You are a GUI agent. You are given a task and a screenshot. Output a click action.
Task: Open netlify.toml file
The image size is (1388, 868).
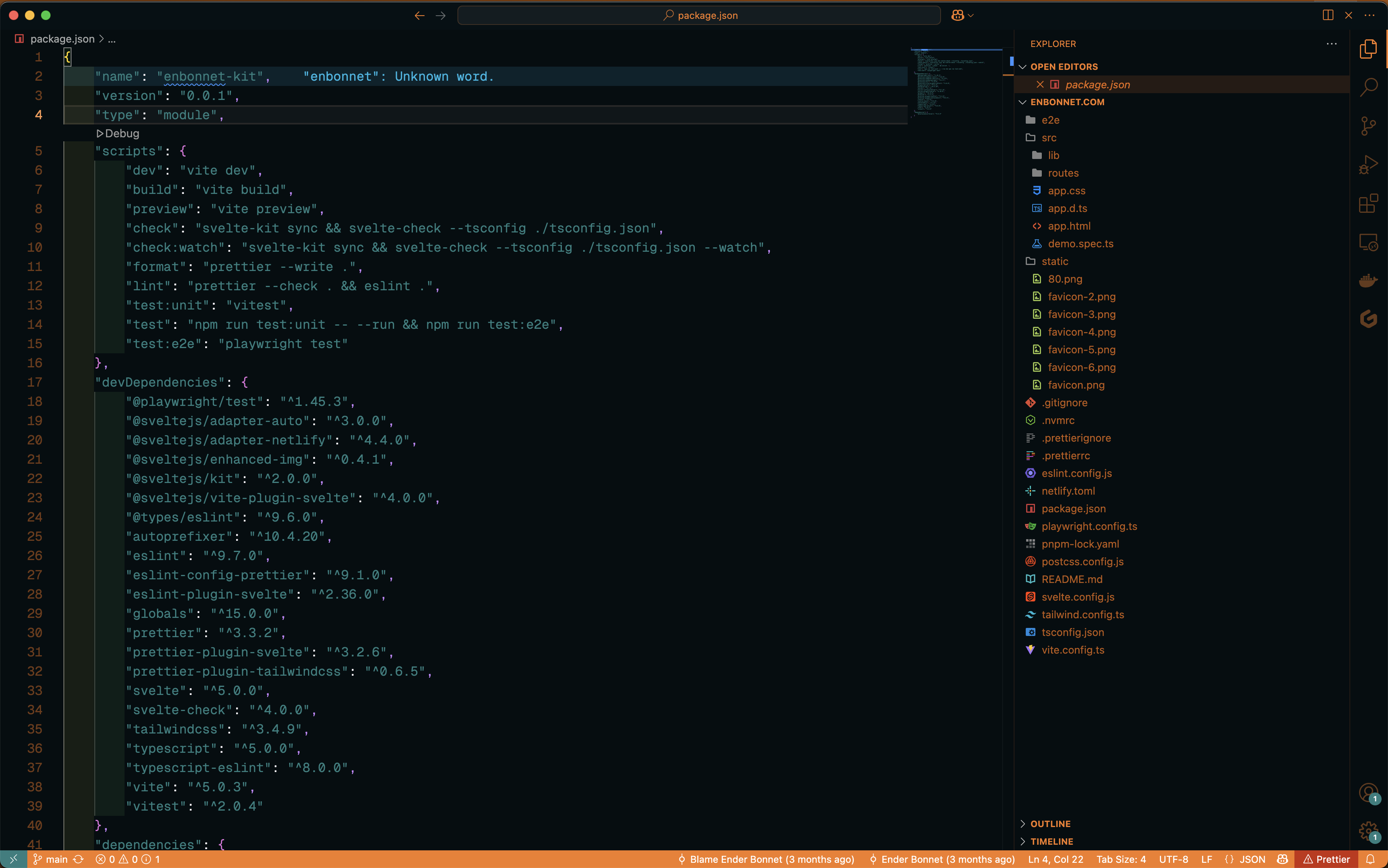click(x=1068, y=491)
